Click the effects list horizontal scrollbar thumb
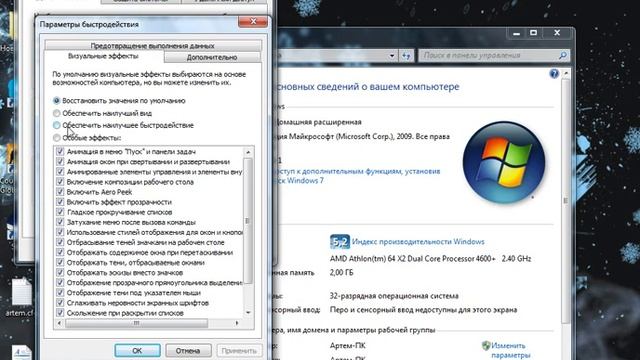The width and height of the screenshot is (640, 360). point(136,323)
